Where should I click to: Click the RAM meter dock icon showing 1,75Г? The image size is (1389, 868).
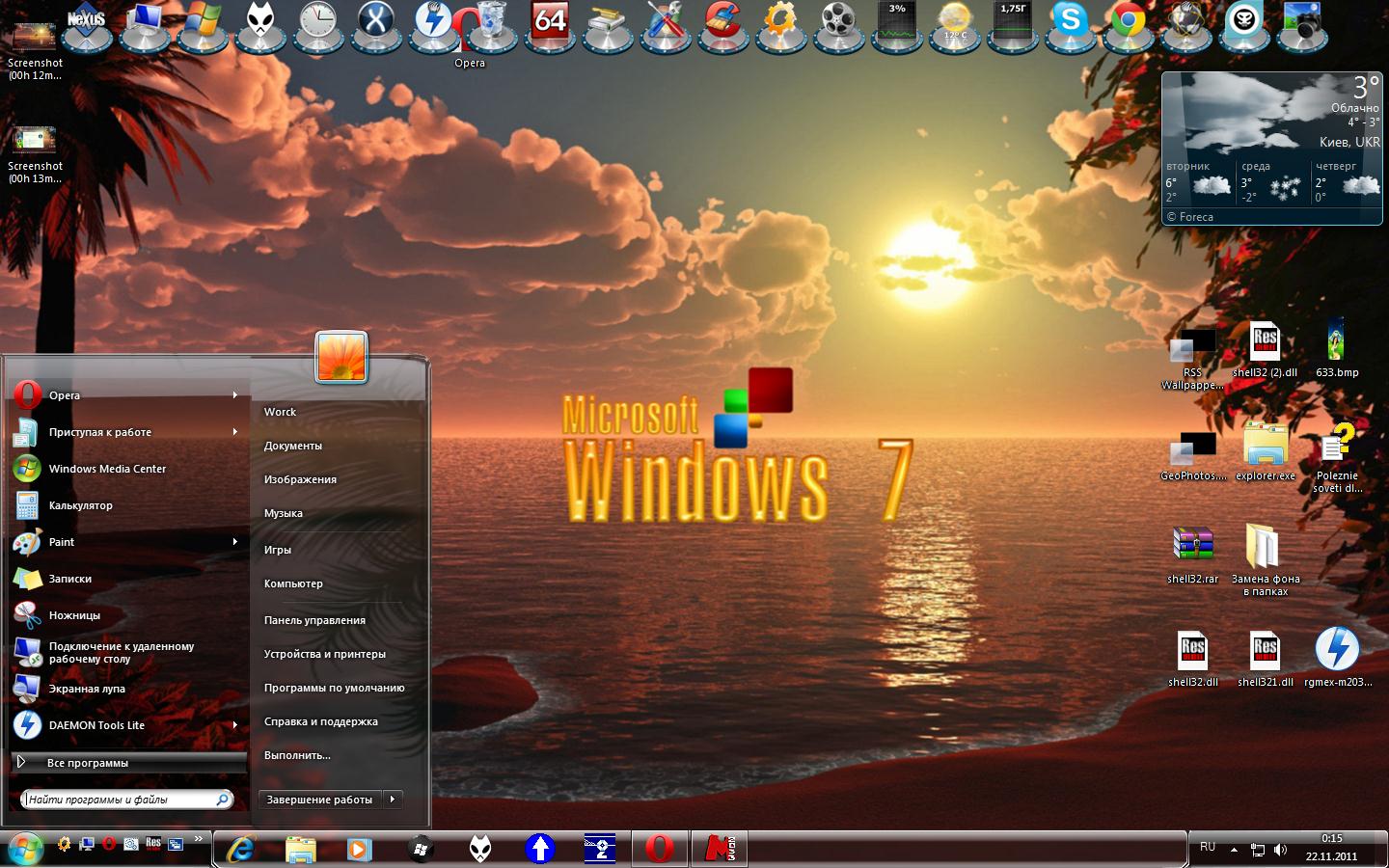tap(1013, 25)
